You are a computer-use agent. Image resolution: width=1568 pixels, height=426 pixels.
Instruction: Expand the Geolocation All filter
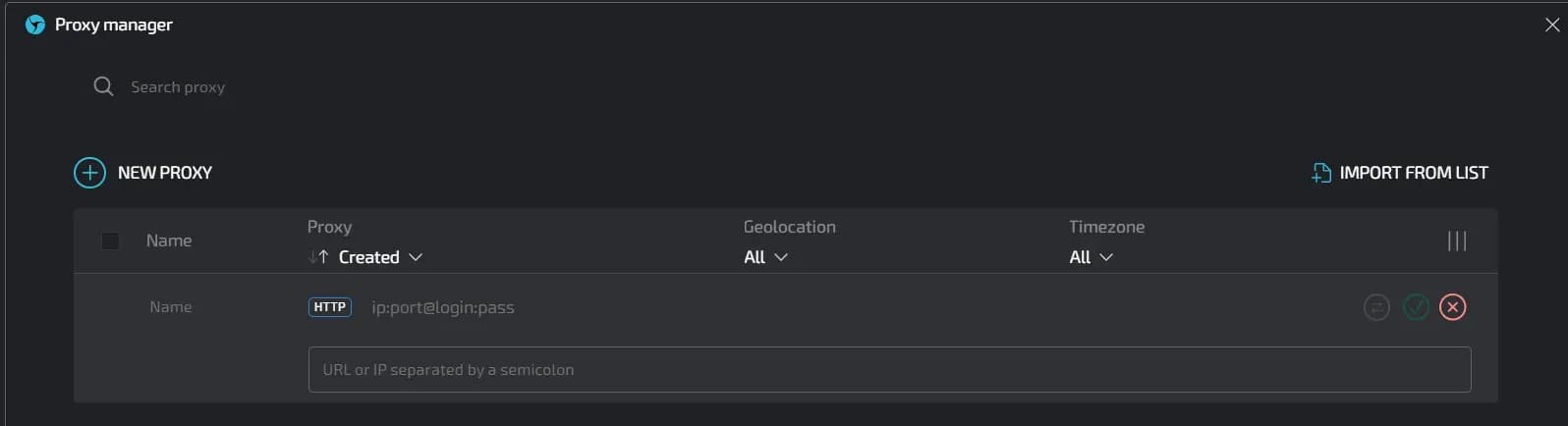pyautogui.click(x=765, y=257)
